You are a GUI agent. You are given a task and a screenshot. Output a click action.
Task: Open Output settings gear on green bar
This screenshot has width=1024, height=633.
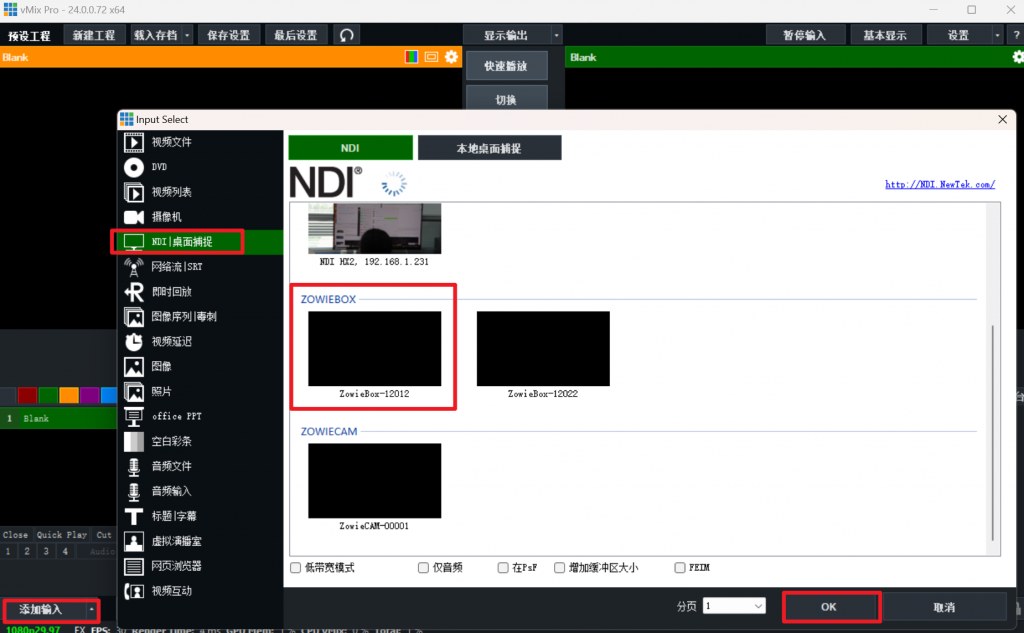pyautogui.click(x=1017, y=57)
